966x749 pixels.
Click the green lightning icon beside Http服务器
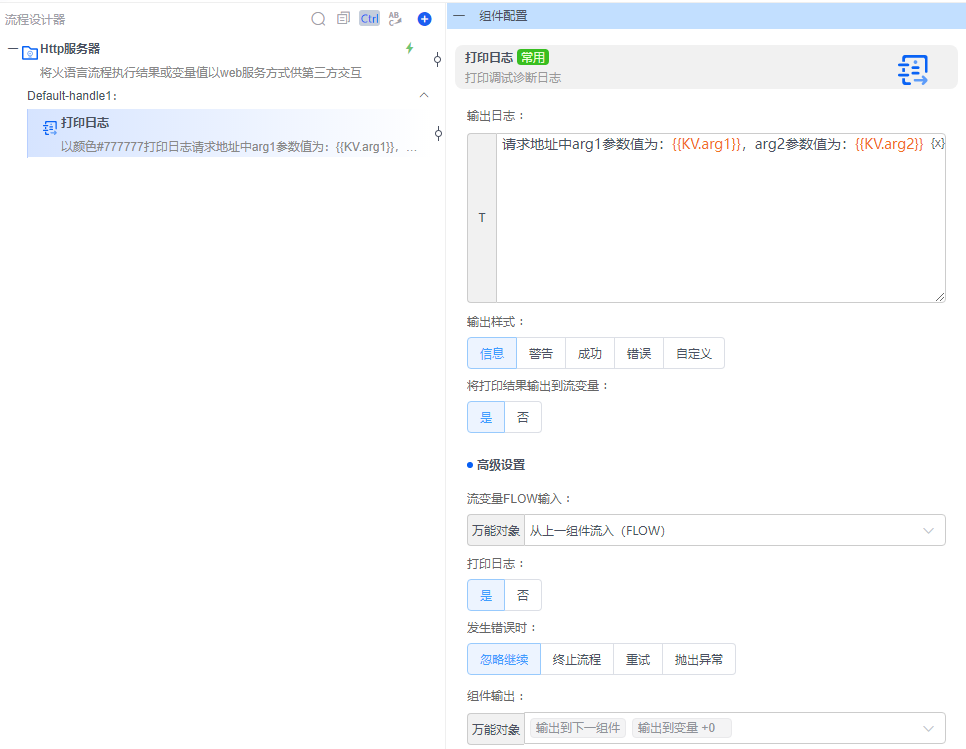tap(409, 47)
